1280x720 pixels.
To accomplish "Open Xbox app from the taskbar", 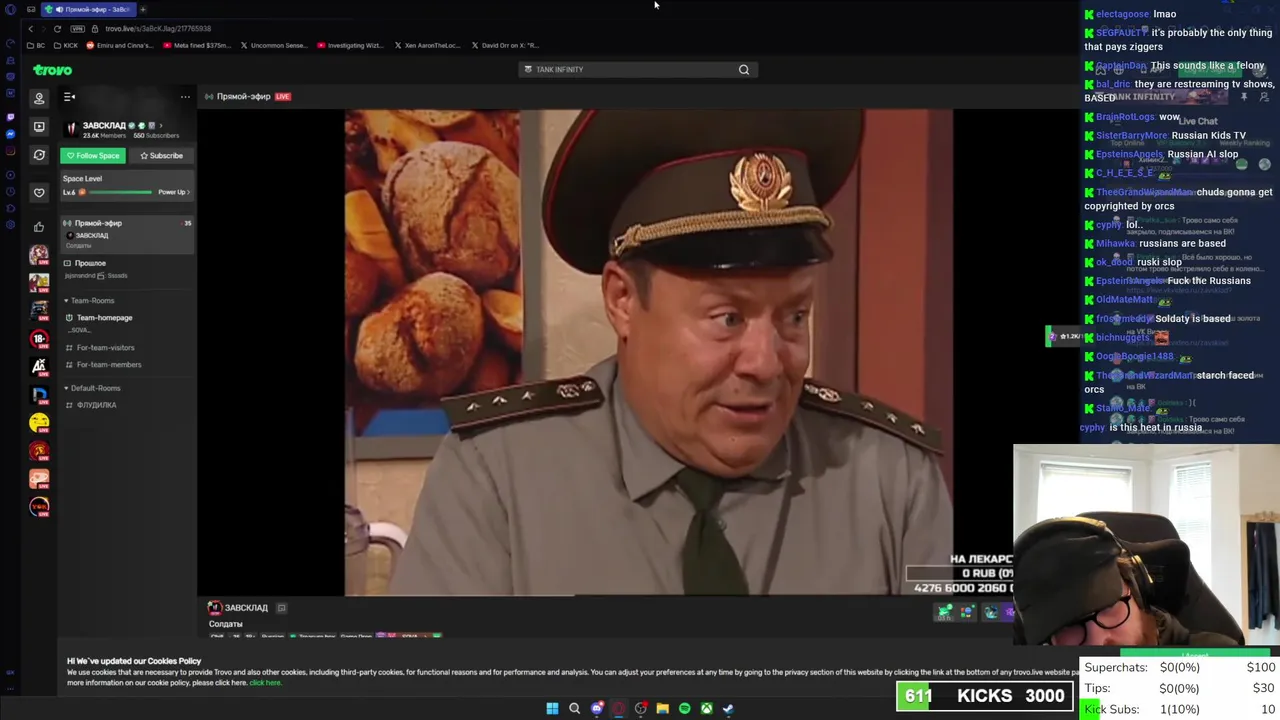I will 706,708.
